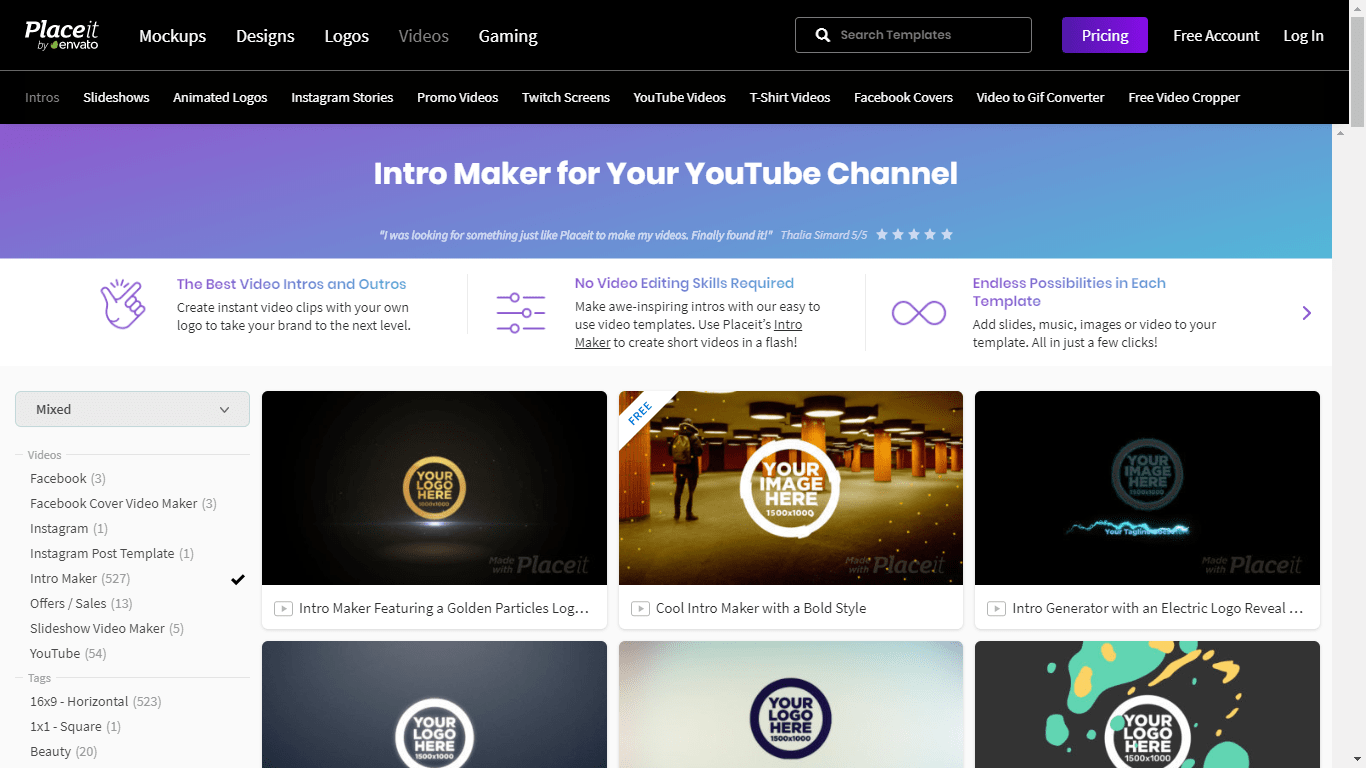
Task: Open Video to Gif Converter
Action: [1040, 97]
